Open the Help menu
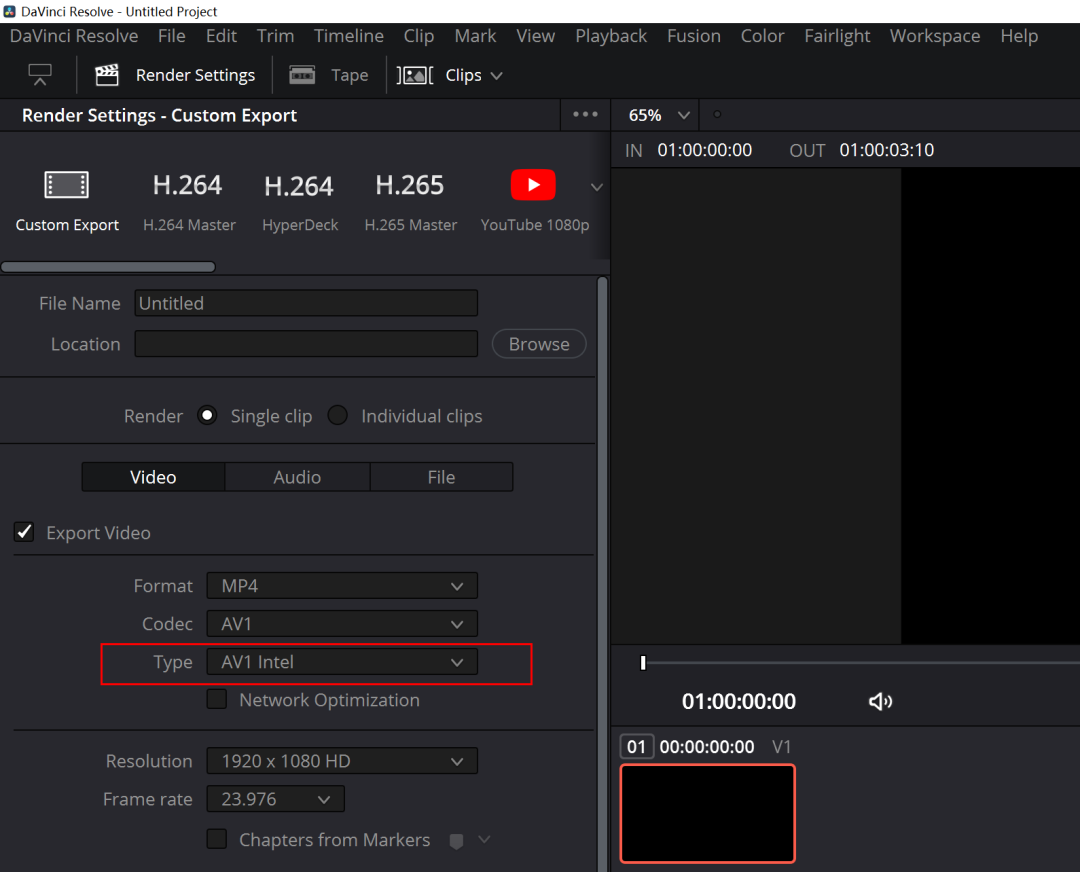The height and width of the screenshot is (872, 1080). (1019, 36)
